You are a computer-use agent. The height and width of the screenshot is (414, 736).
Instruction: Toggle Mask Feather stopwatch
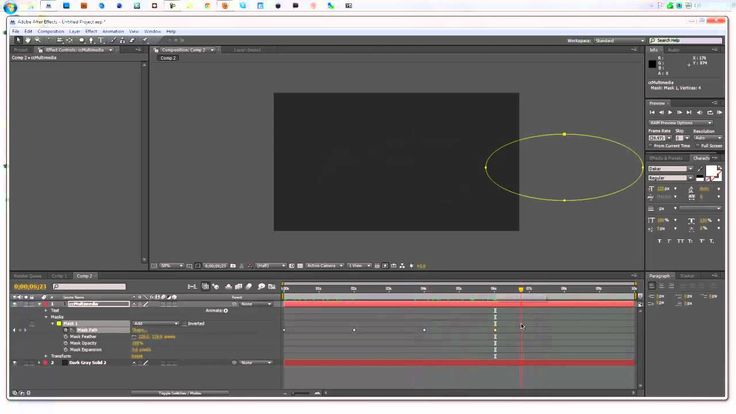coord(66,337)
